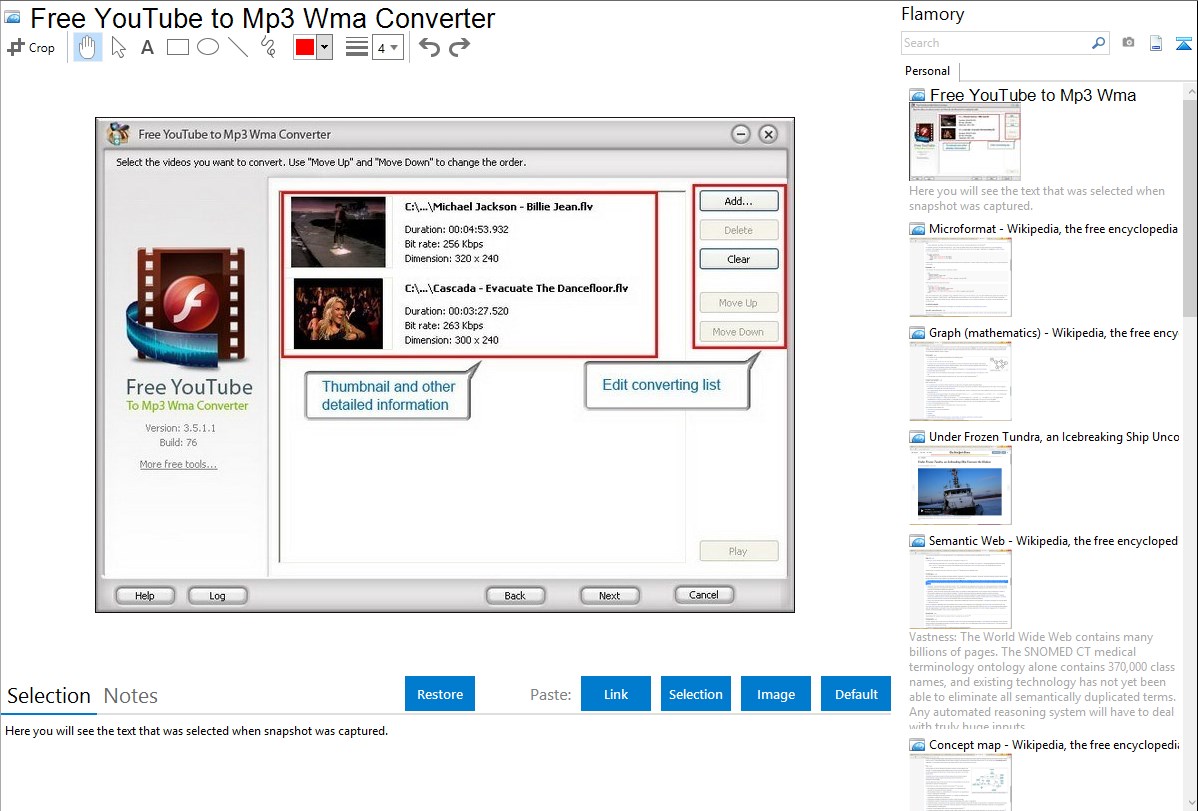This screenshot has height=811, width=1198.
Task: Open the Under Frozen Tundra snapshot thumbnail
Action: [960, 485]
